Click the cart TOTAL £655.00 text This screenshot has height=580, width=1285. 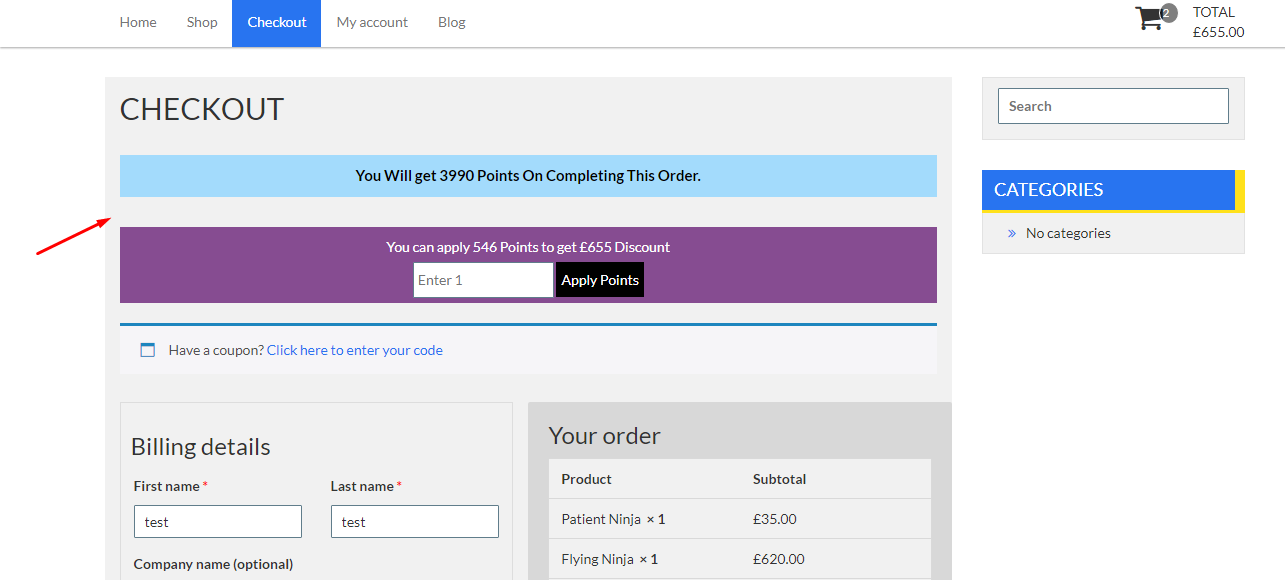[1218, 22]
